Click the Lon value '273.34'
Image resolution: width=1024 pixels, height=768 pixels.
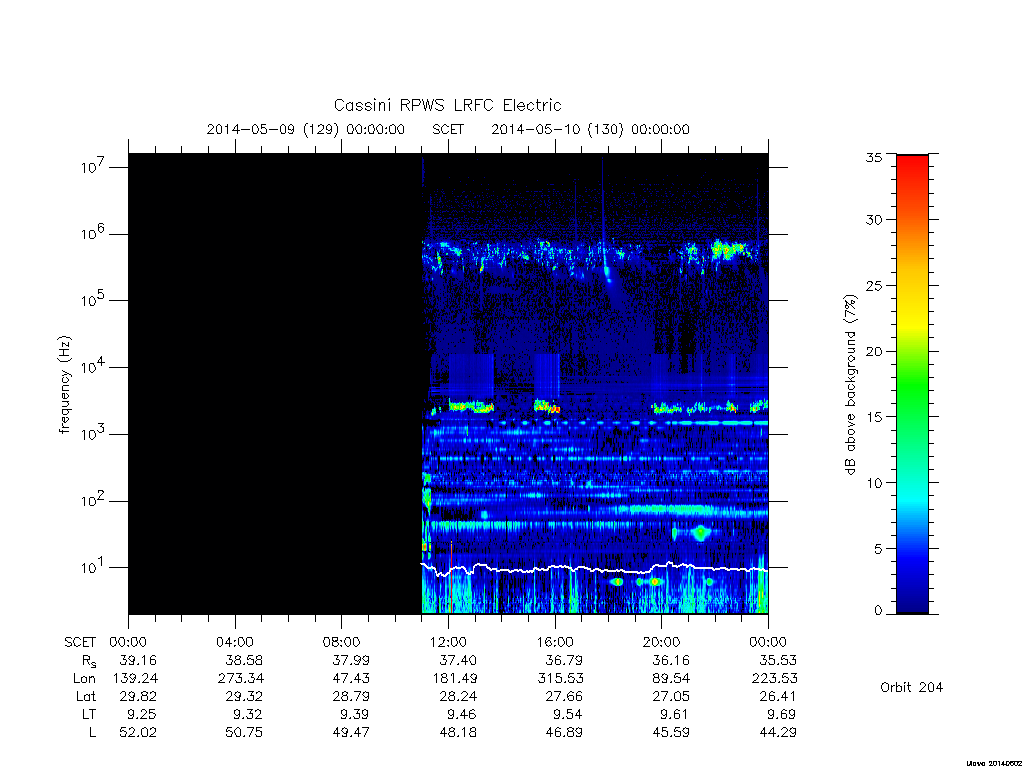tap(241, 679)
